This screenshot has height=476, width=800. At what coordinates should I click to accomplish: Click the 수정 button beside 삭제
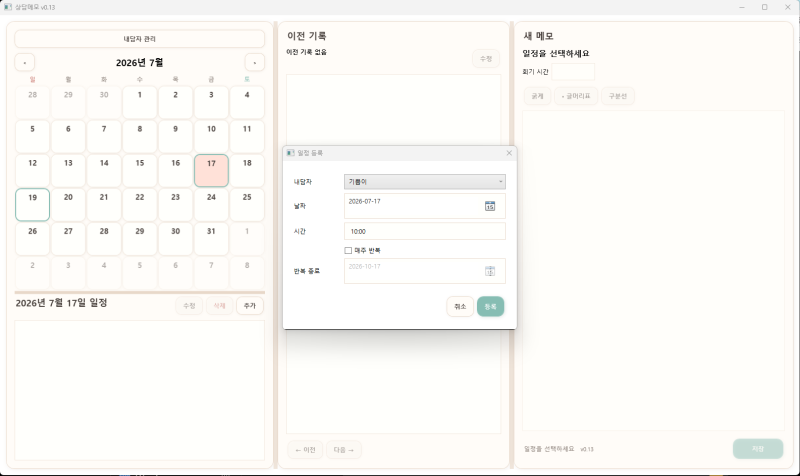click(x=189, y=306)
